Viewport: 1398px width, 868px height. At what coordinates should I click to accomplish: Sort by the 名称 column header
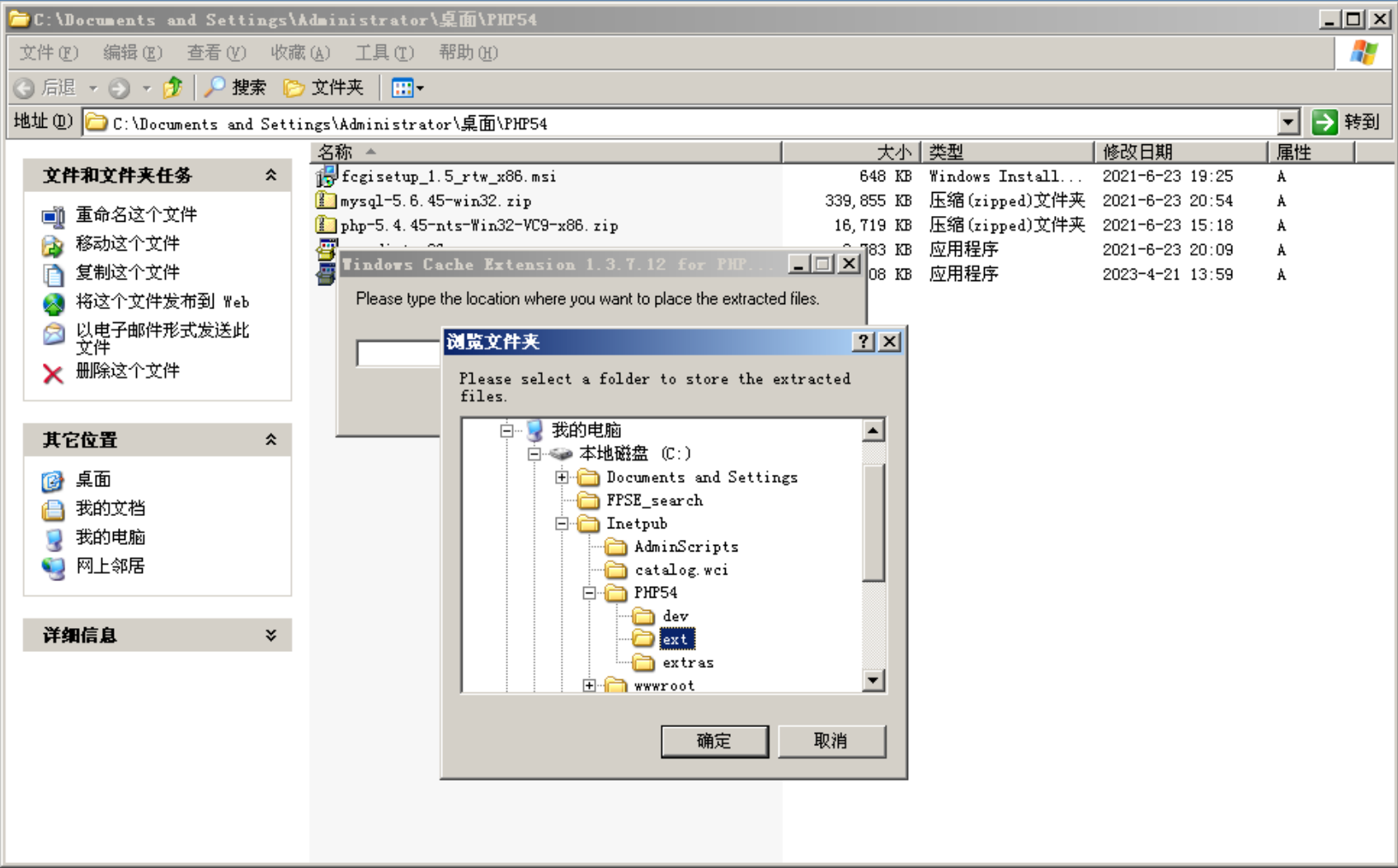point(546,152)
